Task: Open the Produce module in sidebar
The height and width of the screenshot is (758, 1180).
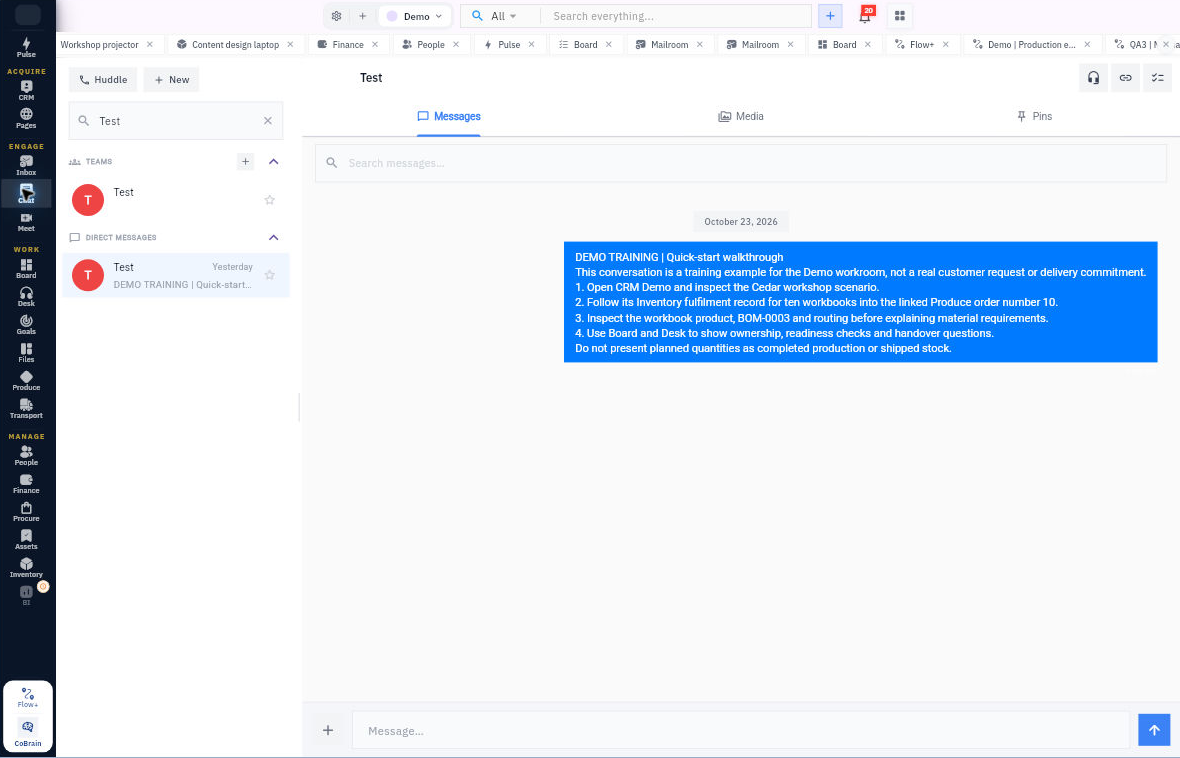Action: click(x=26, y=380)
